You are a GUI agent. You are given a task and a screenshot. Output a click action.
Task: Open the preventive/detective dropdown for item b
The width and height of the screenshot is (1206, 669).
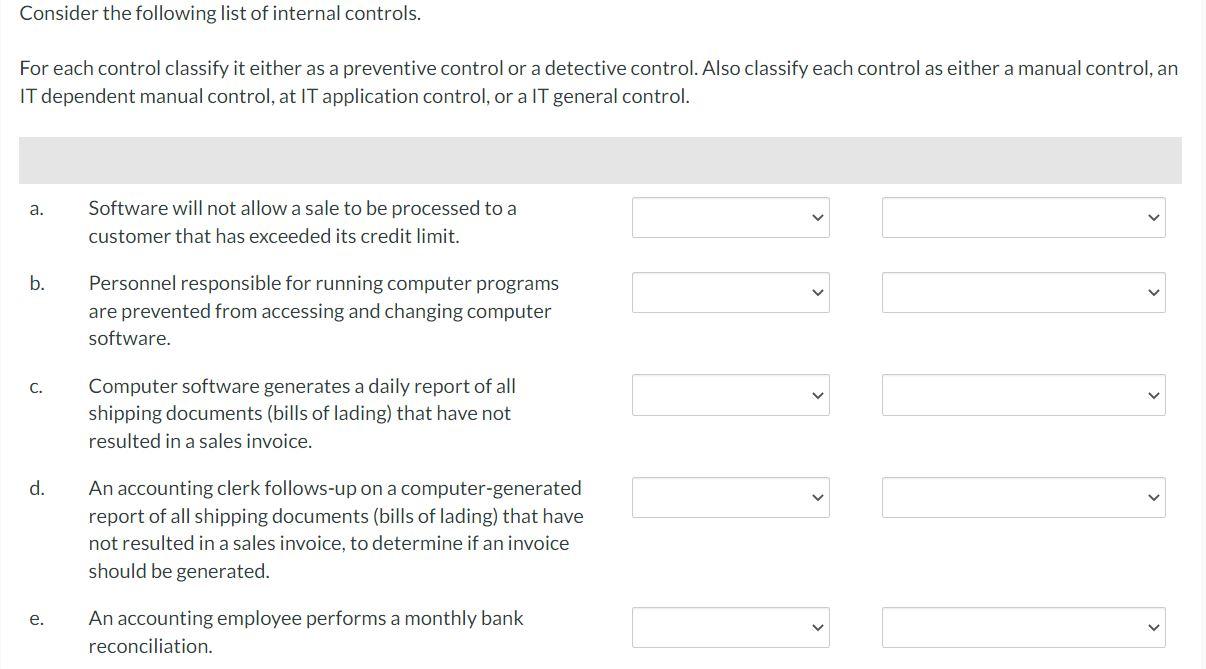730,292
